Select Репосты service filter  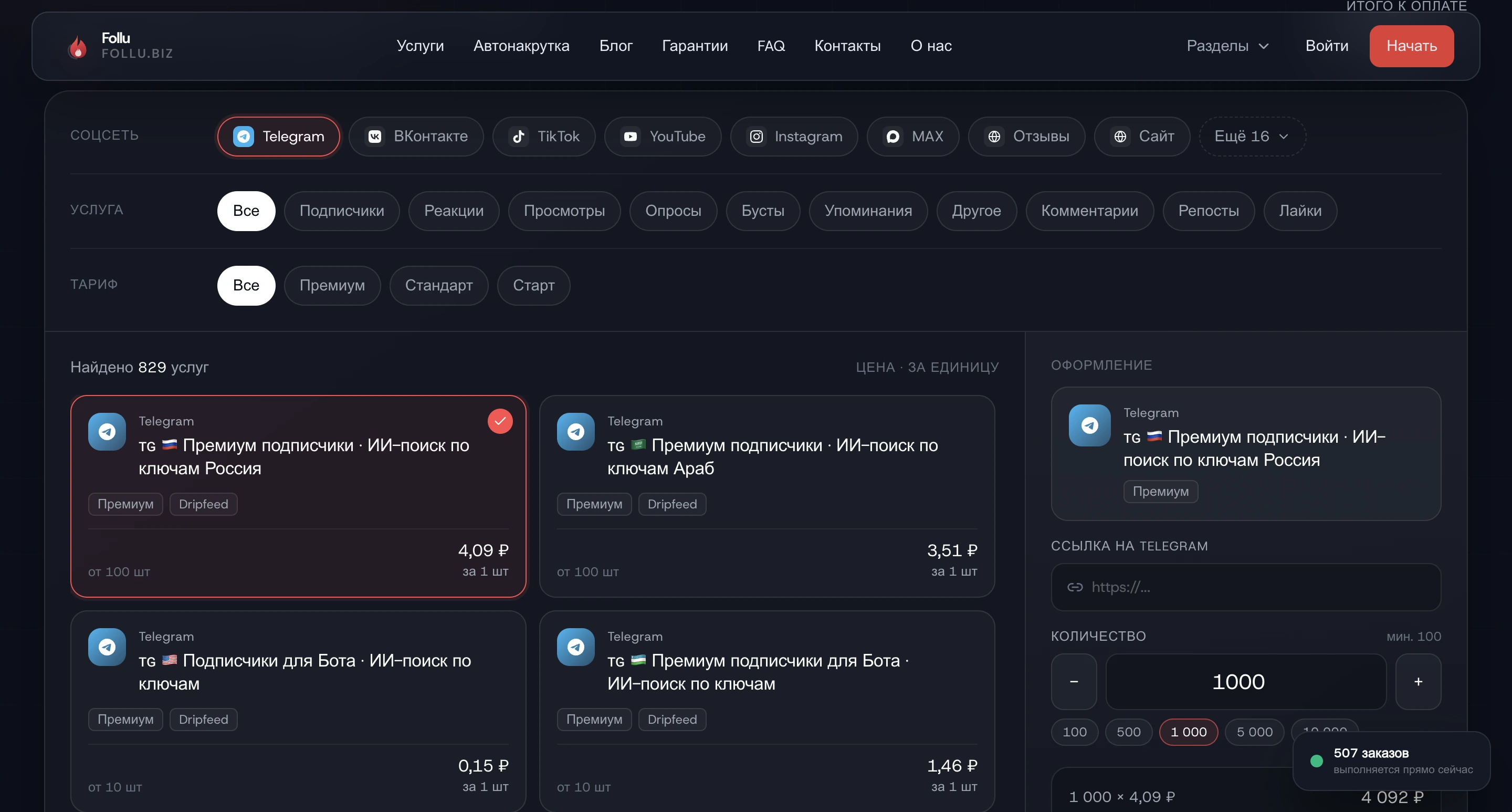coord(1209,211)
